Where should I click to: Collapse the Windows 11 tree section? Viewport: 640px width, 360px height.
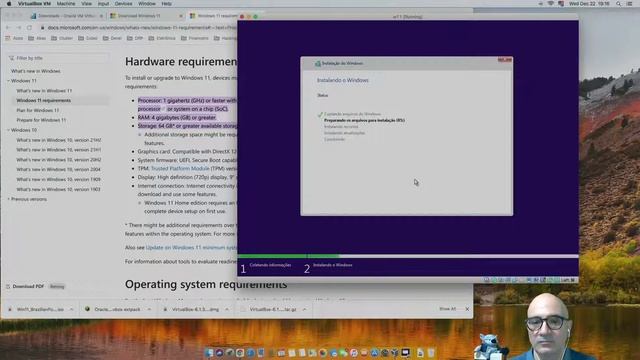(x=8, y=81)
